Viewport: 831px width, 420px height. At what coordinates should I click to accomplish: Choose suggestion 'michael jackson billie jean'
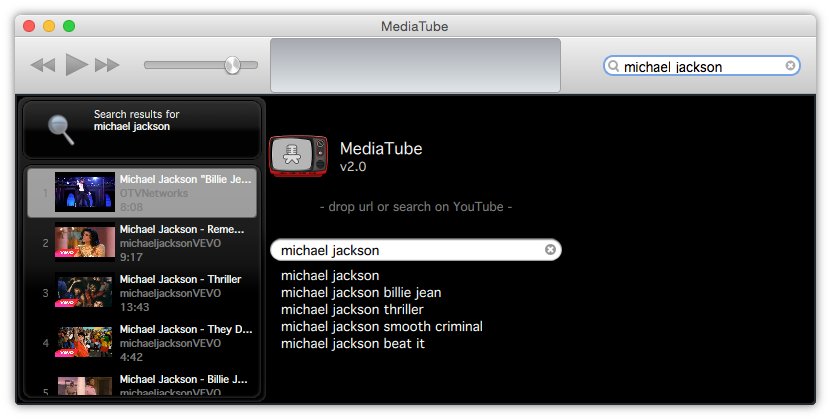tap(361, 293)
